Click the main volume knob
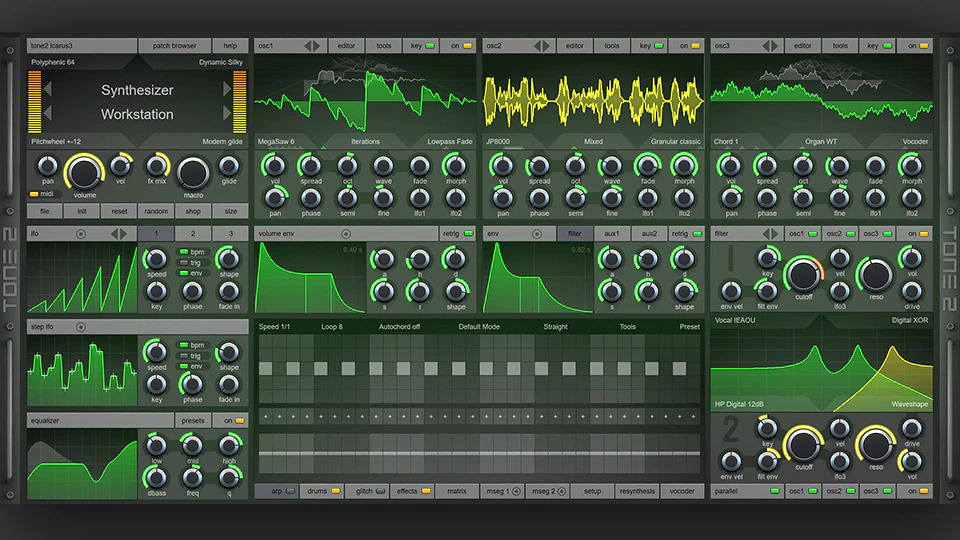This screenshot has width=960, height=540. coord(84,172)
